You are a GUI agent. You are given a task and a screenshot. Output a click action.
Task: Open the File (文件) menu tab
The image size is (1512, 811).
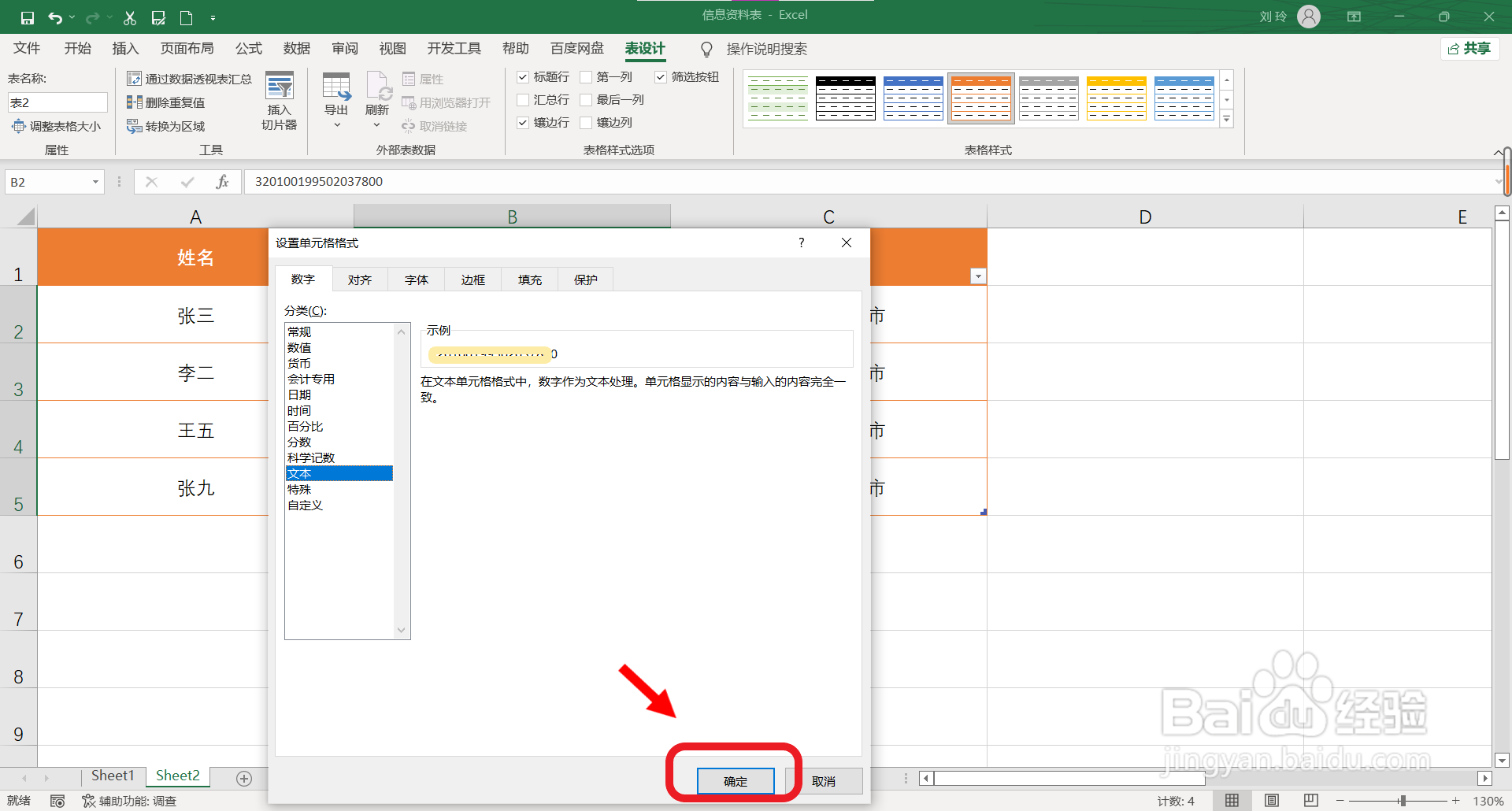pyautogui.click(x=27, y=49)
